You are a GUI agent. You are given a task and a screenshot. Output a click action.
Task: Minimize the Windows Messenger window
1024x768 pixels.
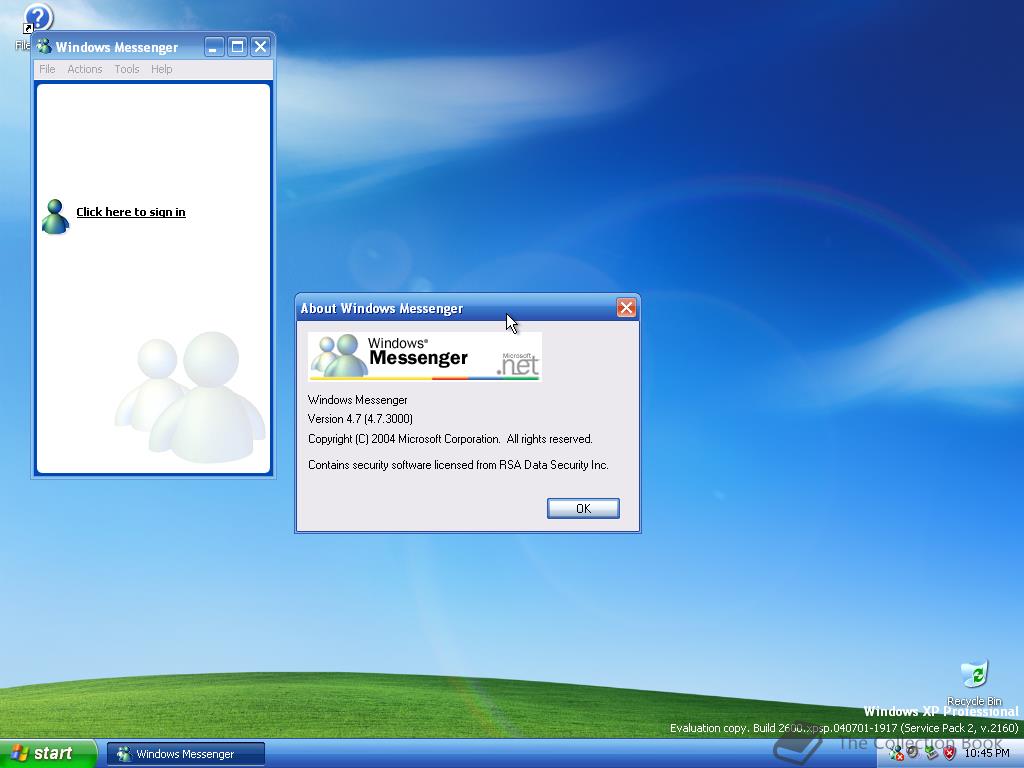(x=214, y=46)
